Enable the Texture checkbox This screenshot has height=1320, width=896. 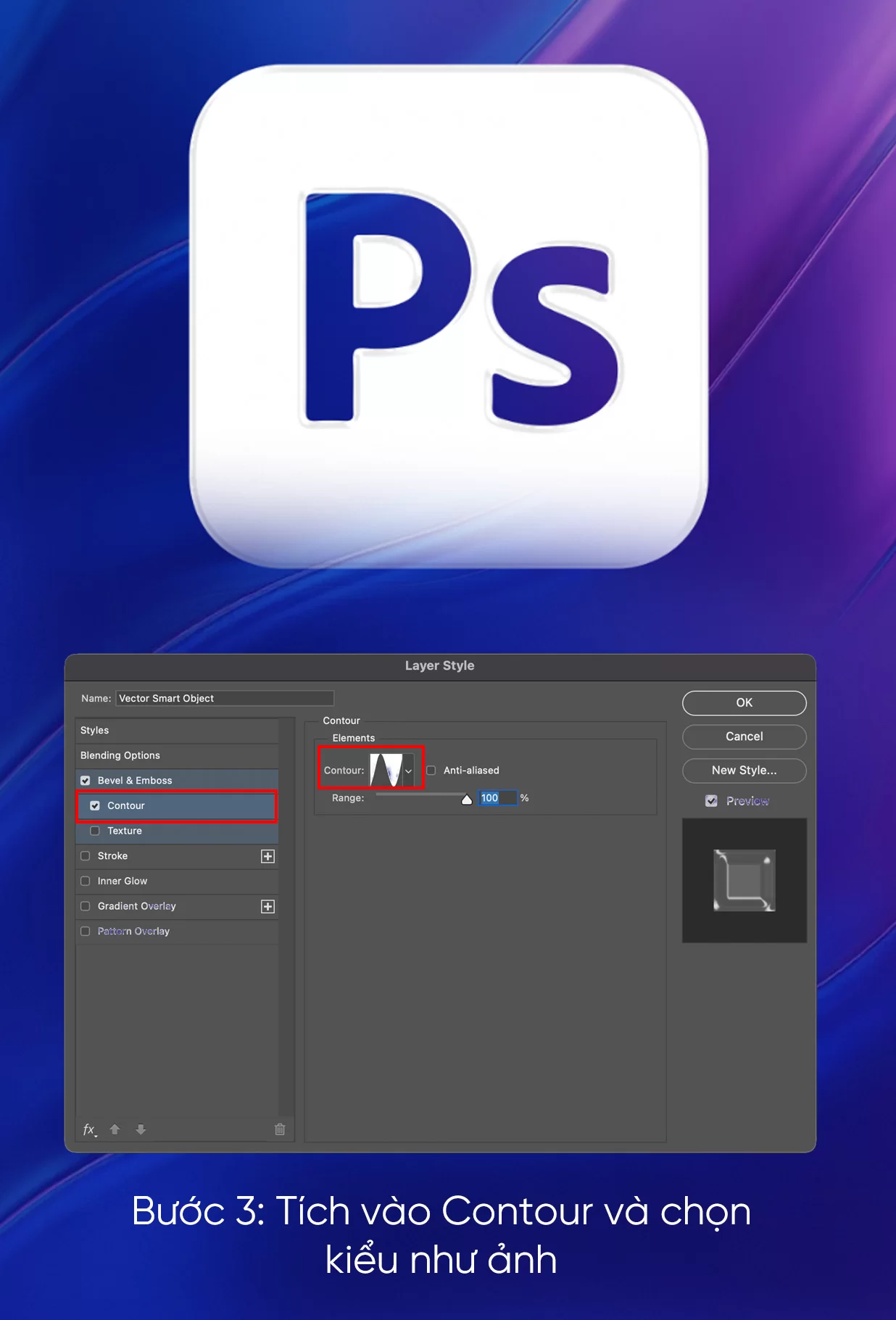(x=95, y=831)
